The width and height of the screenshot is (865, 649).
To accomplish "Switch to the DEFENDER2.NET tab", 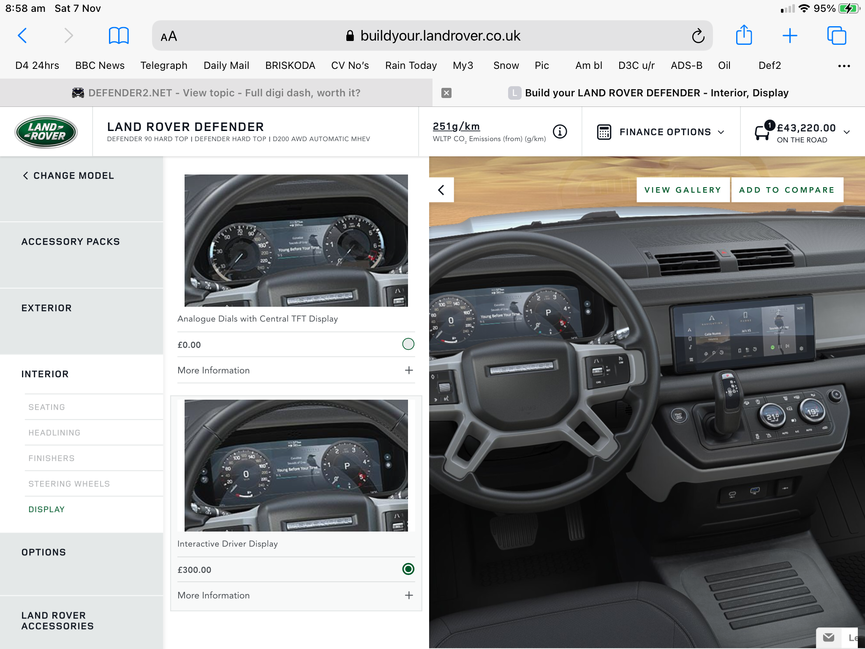I will click(x=216, y=93).
